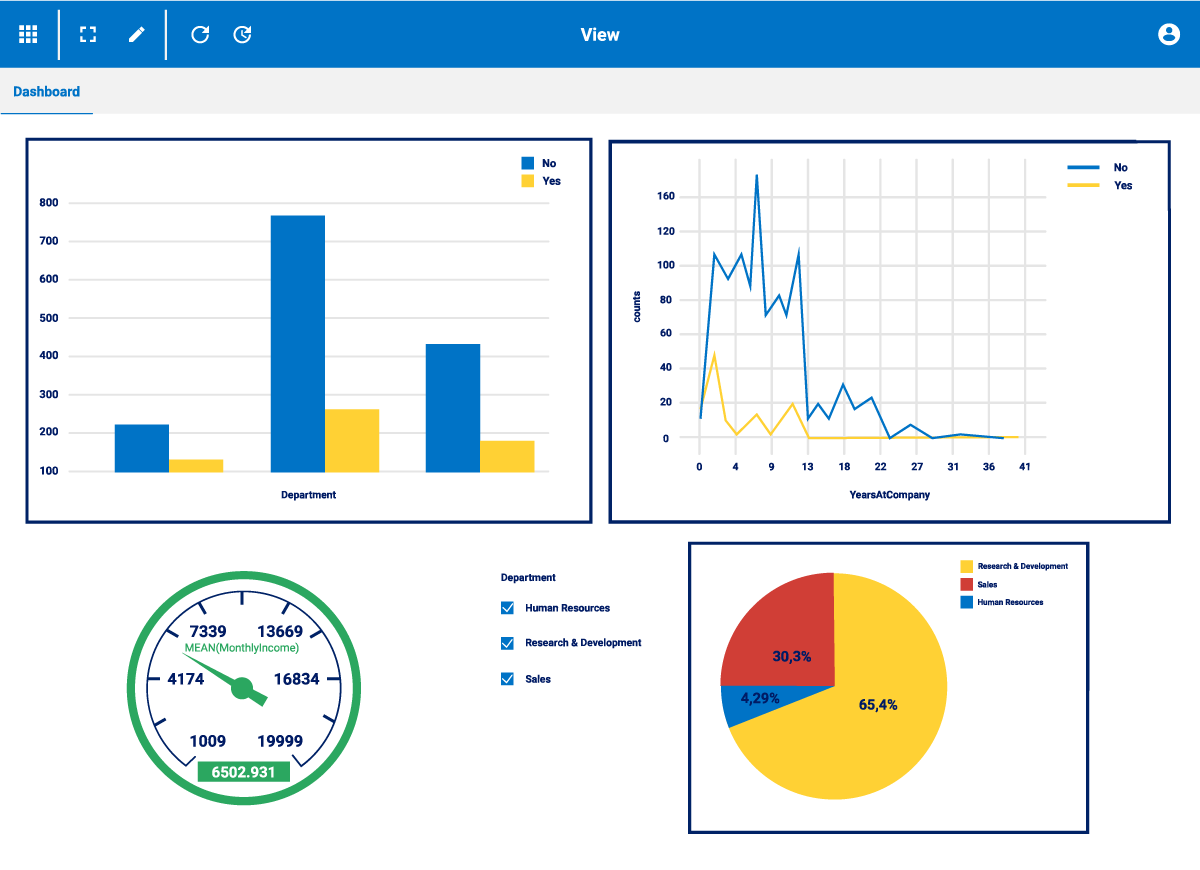The width and height of the screenshot is (1200, 870).
Task: Toggle the Research & Development checkbox
Action: 507,643
